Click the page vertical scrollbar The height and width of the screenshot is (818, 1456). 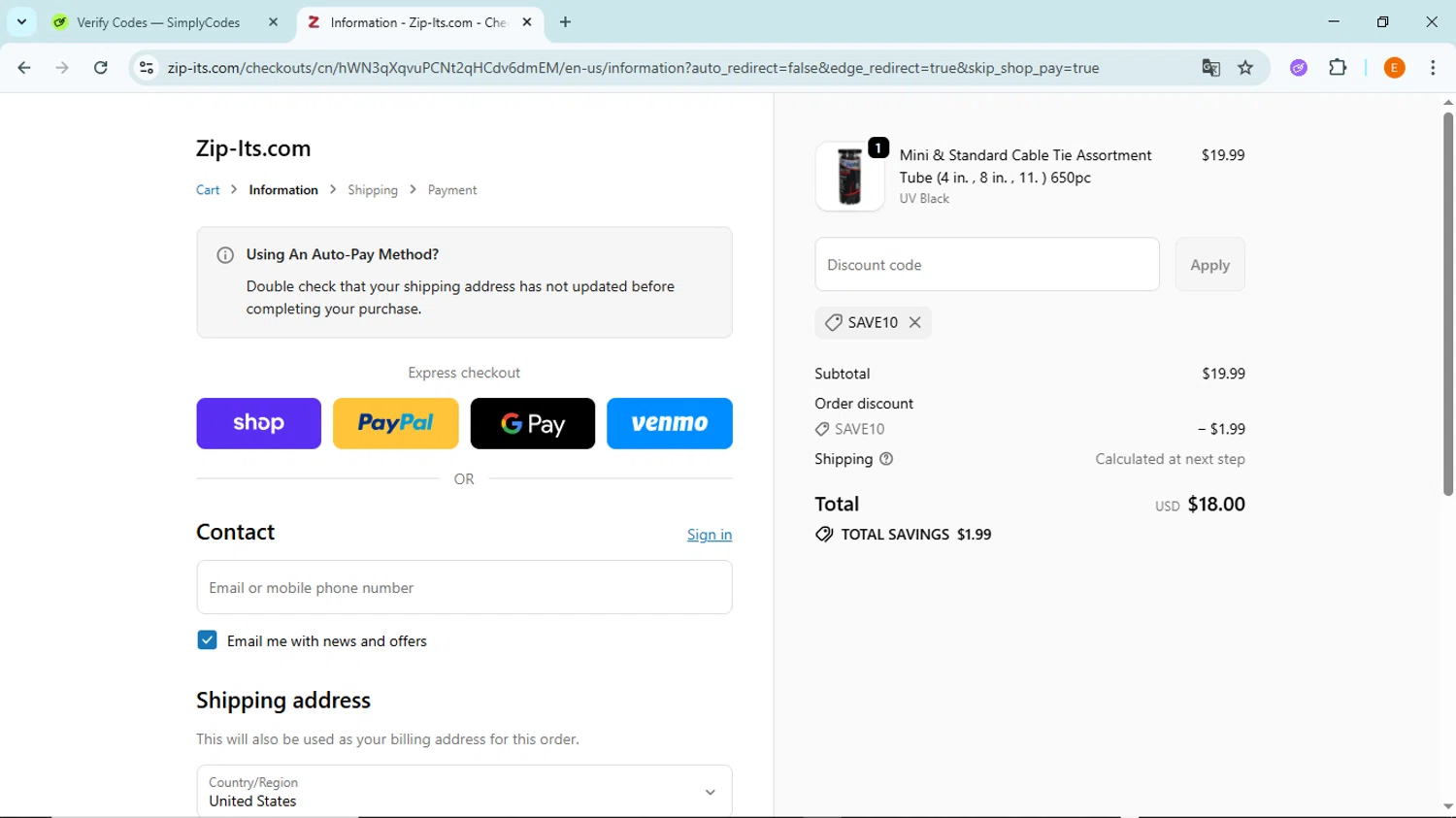[x=1447, y=304]
